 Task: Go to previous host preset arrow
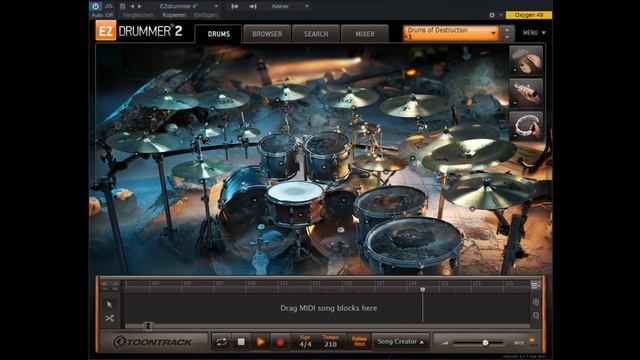coord(132,6)
